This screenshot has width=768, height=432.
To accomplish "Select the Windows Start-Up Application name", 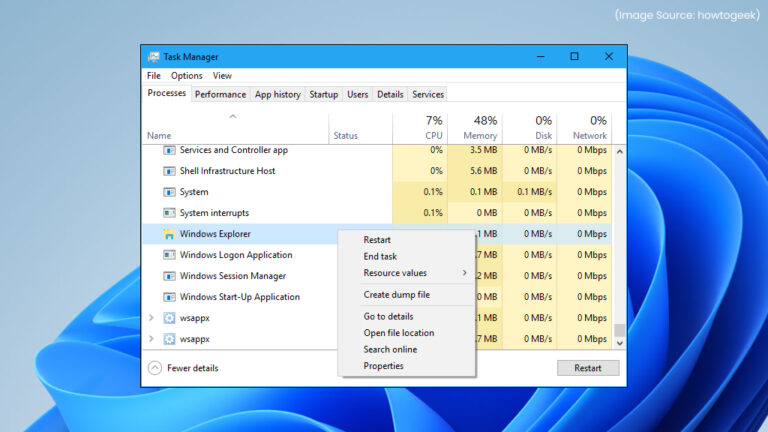I will point(240,297).
